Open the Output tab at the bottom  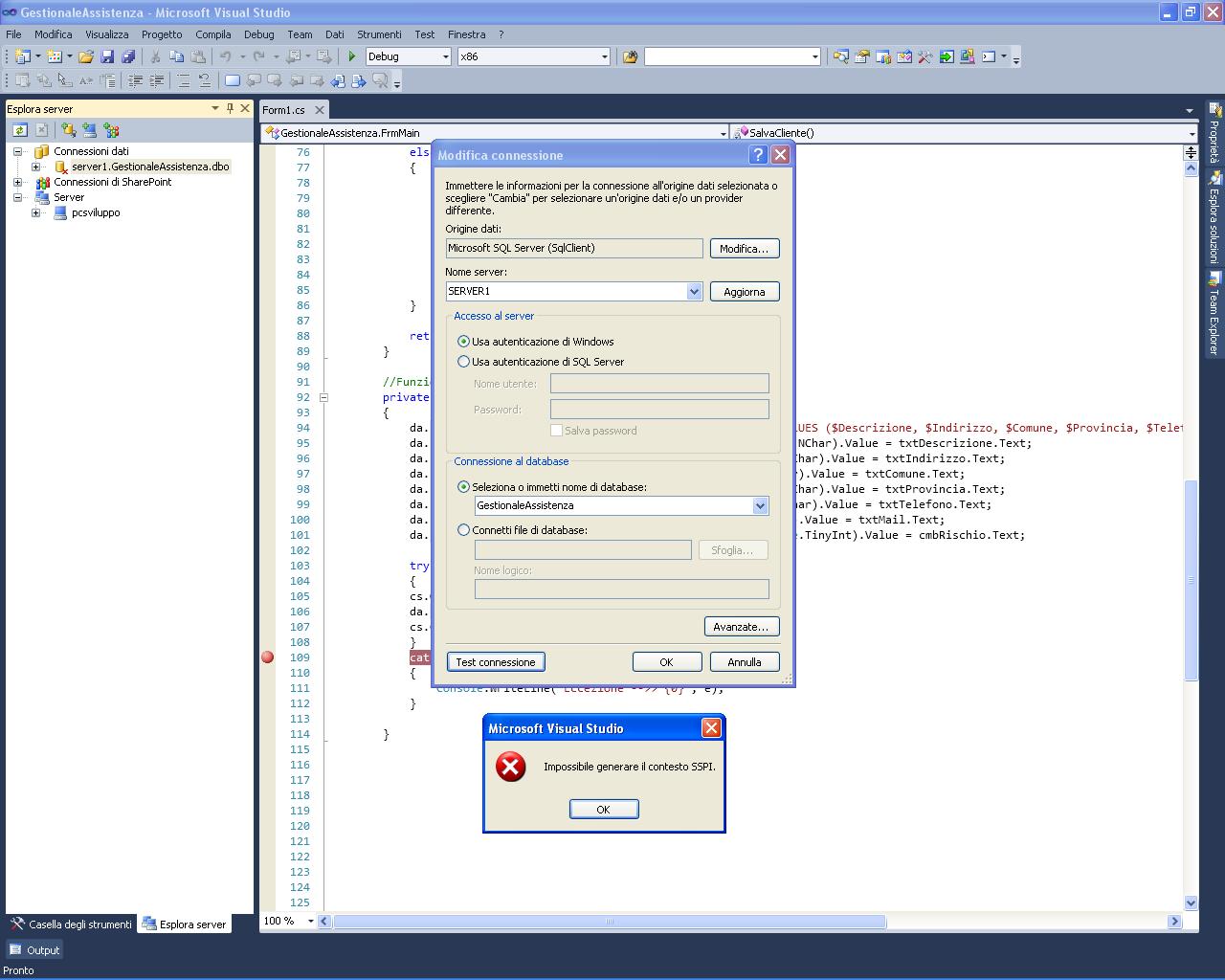pyautogui.click(x=34, y=950)
